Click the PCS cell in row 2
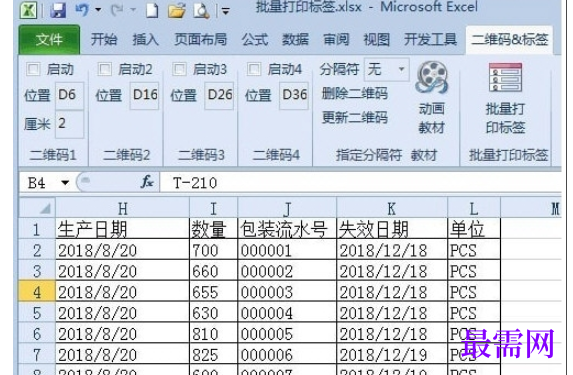573x375 pixels. 474,250
